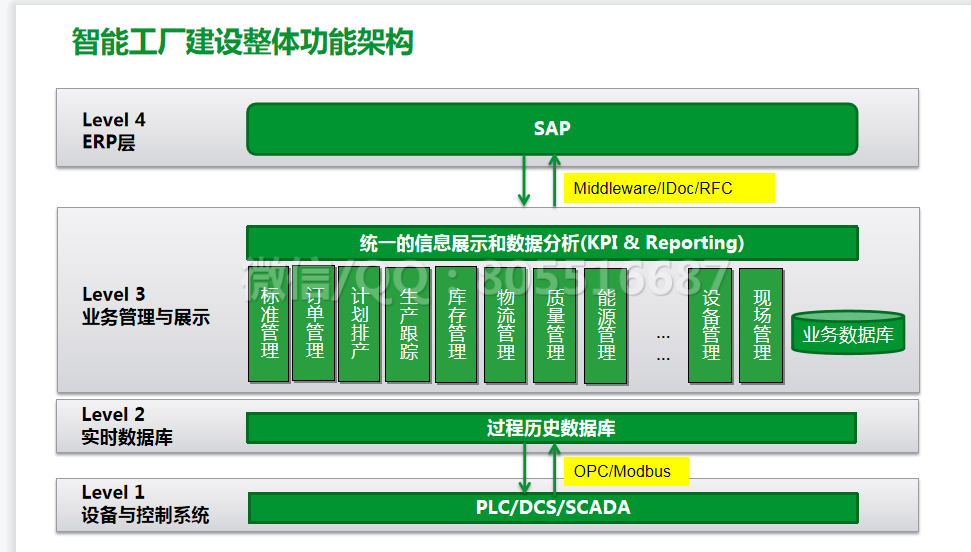Click the title 智能工厂建设整体功能架构
This screenshot has height=552, width=971.
click(242, 42)
